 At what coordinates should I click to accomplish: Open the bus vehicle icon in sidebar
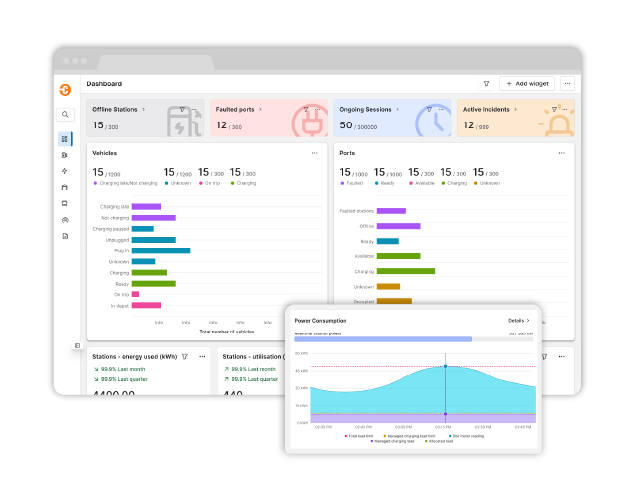(65, 203)
